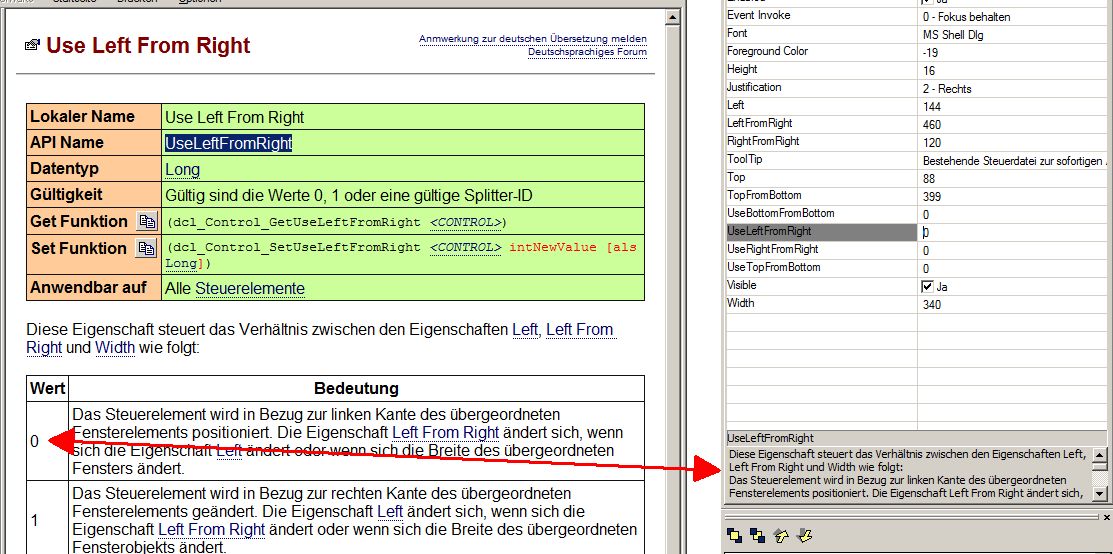Select the Justification property row
Viewport: 1113px width, 554px height.
pyautogui.click(x=916, y=88)
